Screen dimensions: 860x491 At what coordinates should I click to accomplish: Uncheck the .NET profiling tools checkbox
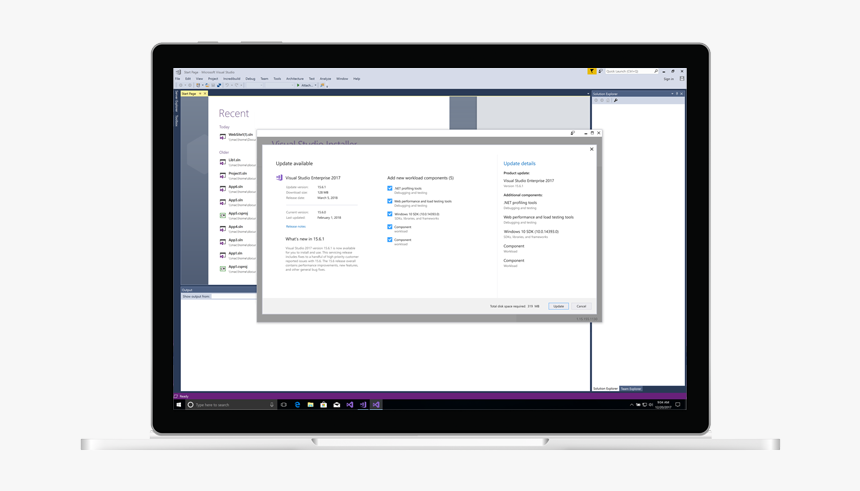coord(390,188)
